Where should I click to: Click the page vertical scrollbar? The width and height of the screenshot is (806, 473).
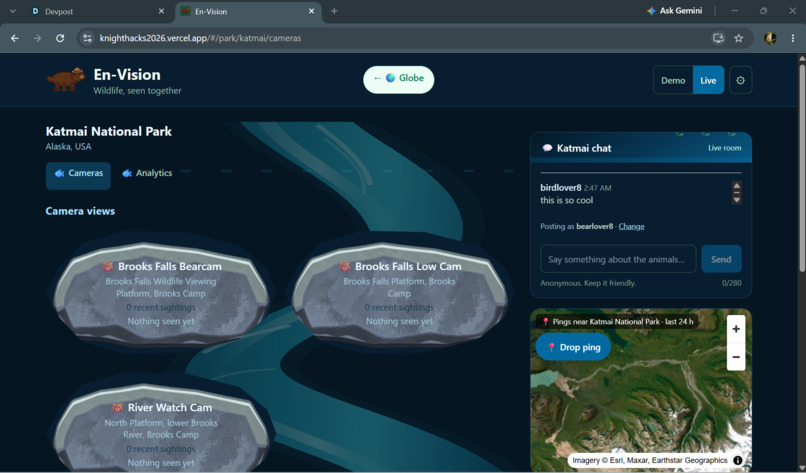tap(802, 167)
